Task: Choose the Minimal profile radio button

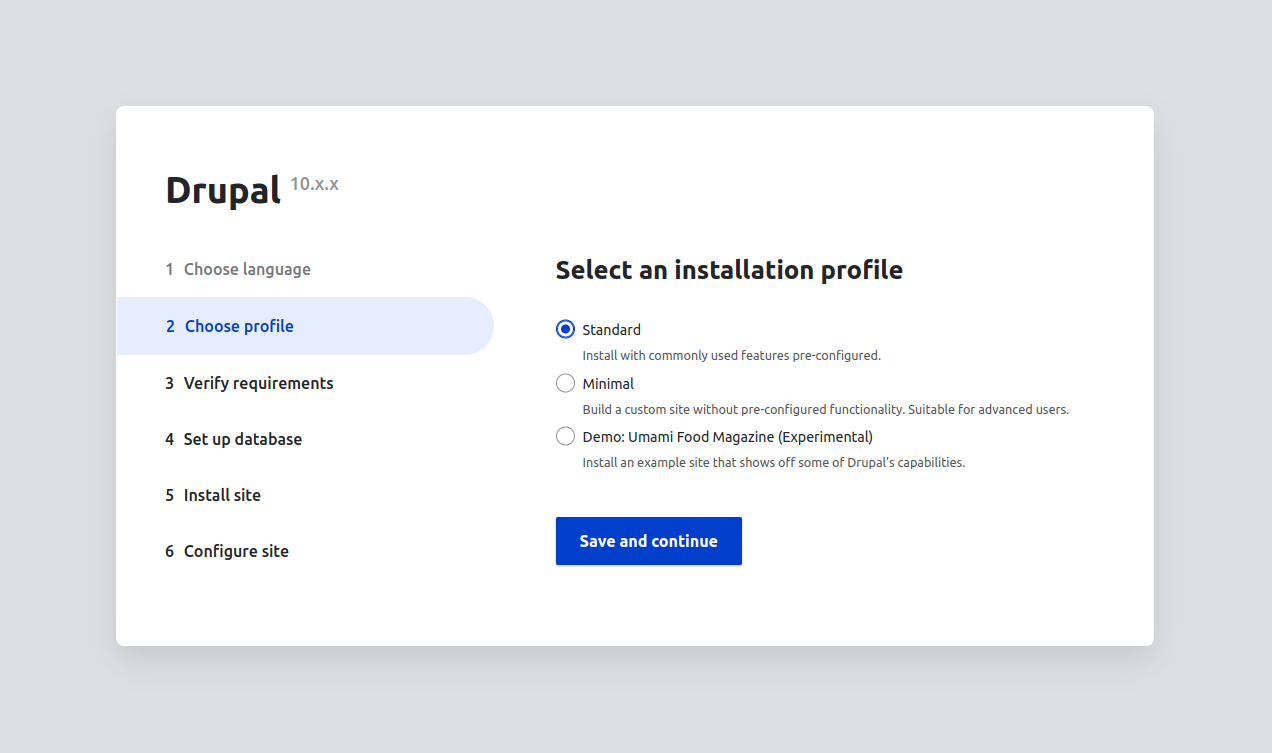Action: point(565,383)
